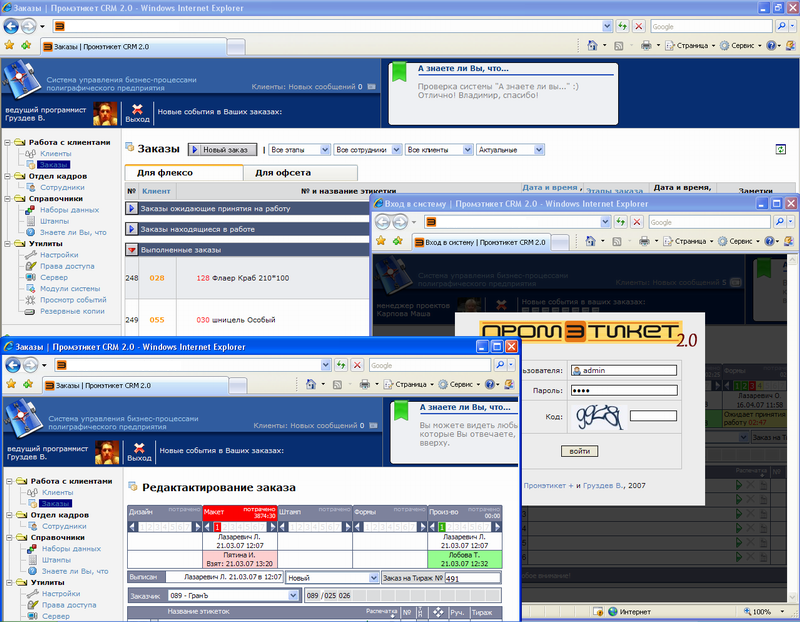Viewport: 800px width, 622px height.
Task: Collapse Утилиты tree node in orders list window
Action: 8,244
